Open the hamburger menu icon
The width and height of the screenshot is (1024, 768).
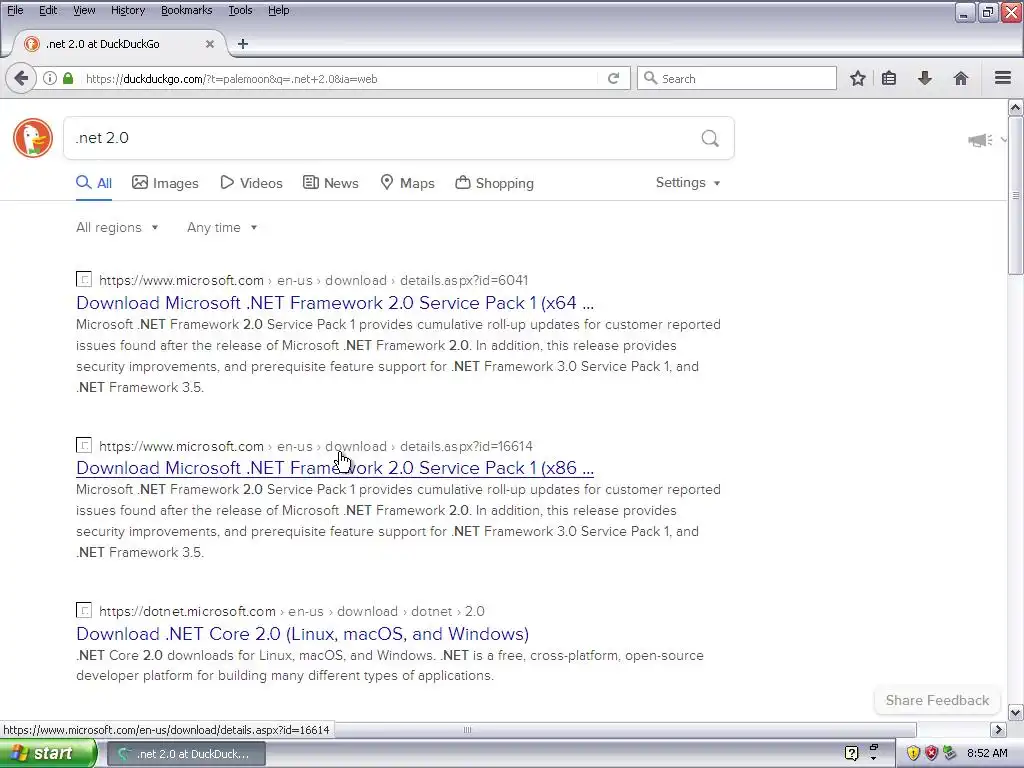coord(1003,78)
